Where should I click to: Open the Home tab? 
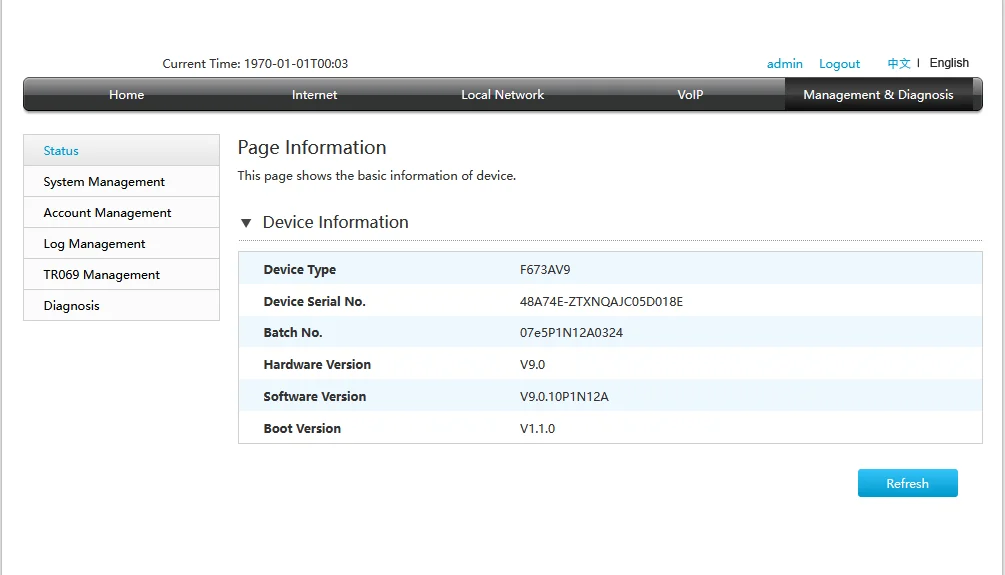(126, 95)
